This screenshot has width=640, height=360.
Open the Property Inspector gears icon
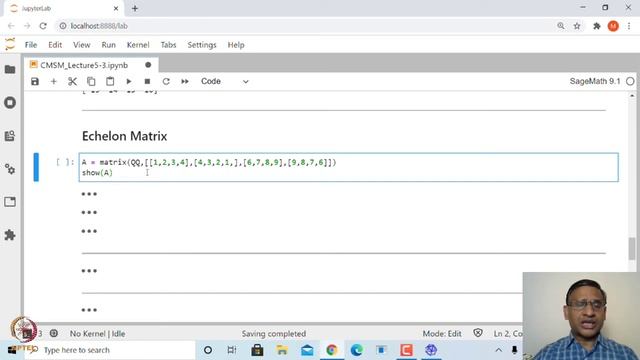pos(10,169)
